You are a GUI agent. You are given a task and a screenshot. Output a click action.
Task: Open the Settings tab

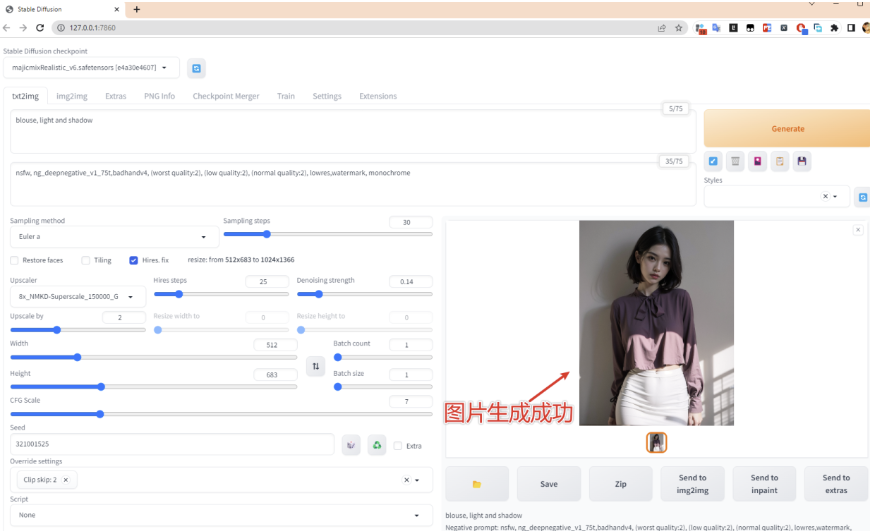coord(327,96)
